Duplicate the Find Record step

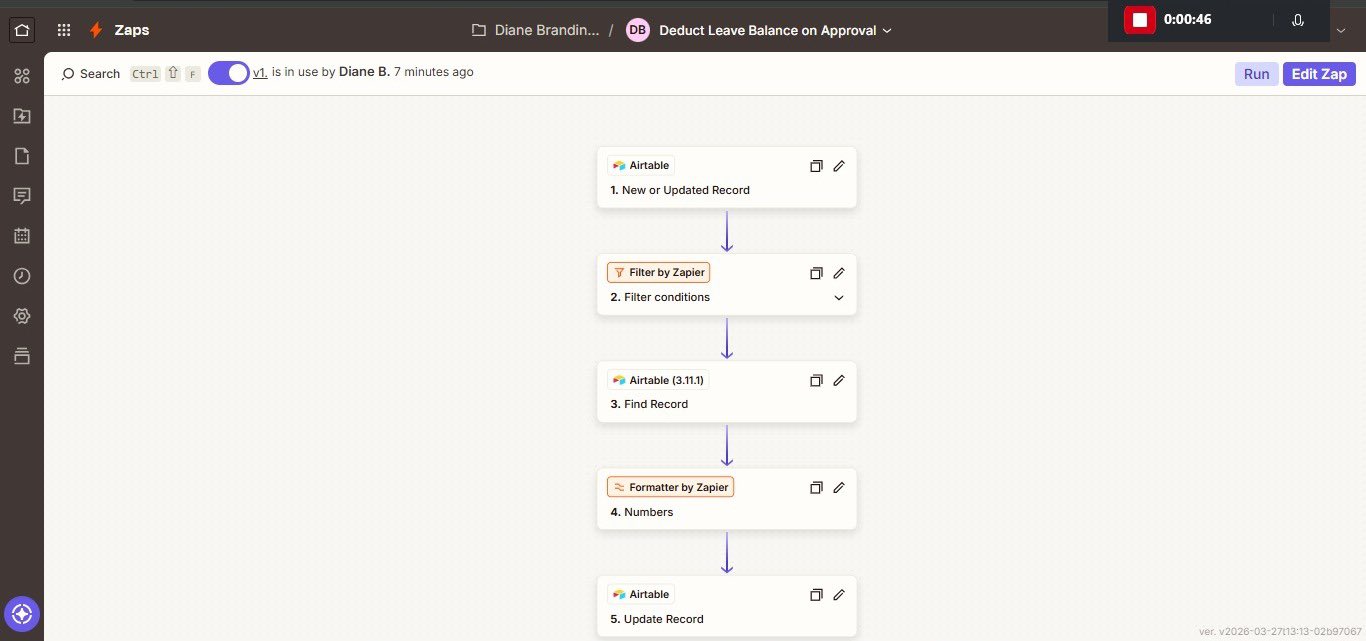click(816, 380)
